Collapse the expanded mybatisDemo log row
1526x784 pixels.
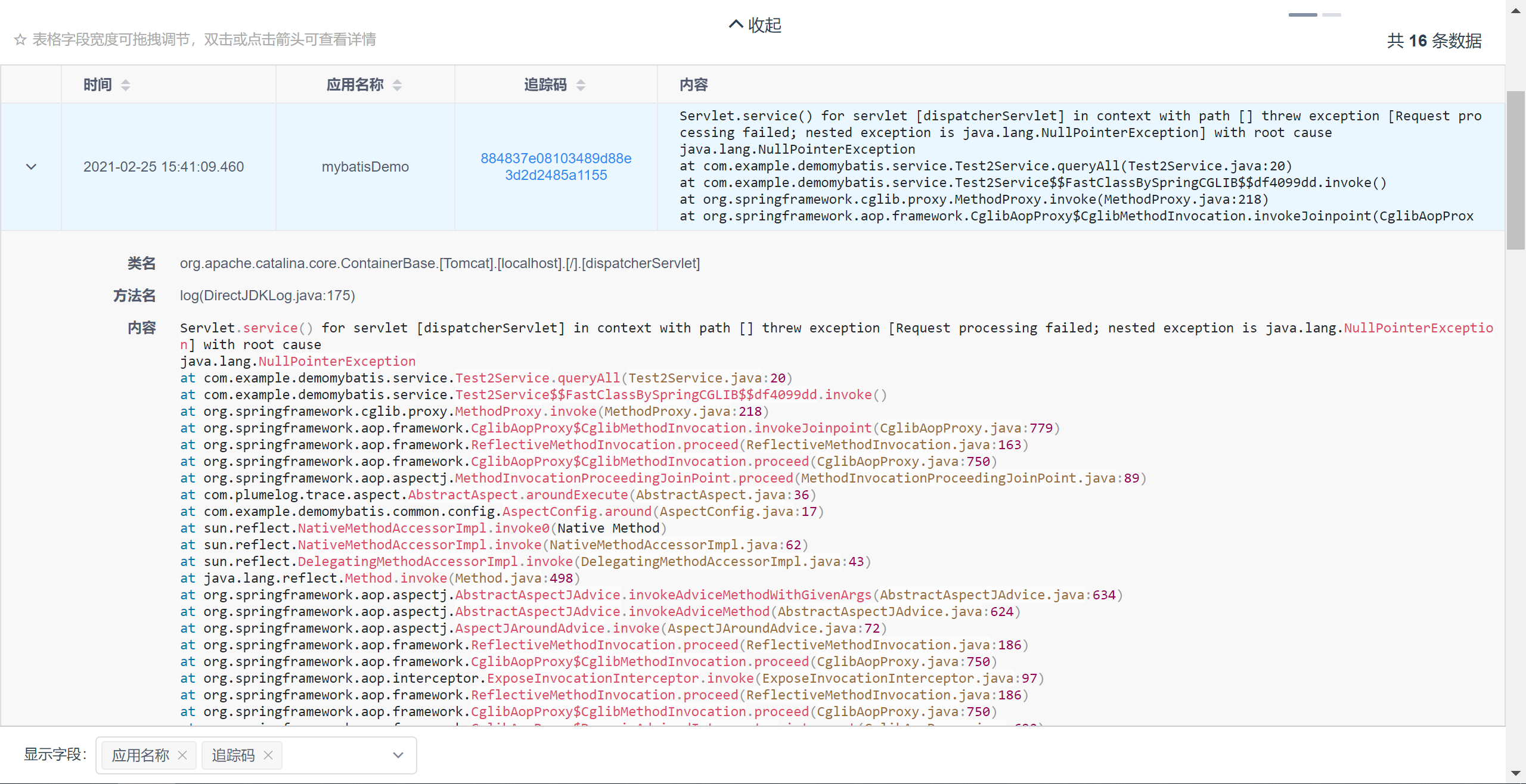(32, 167)
